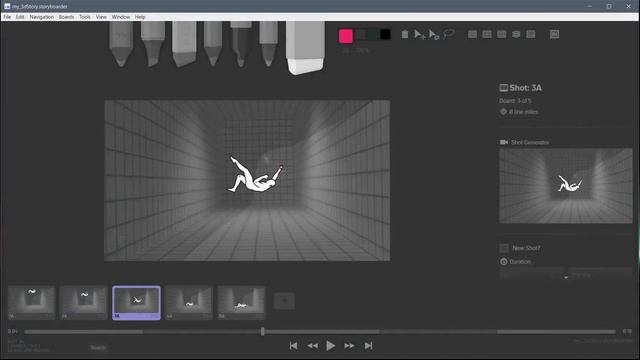Open the Window menu
This screenshot has width=640, height=360.
121,17
